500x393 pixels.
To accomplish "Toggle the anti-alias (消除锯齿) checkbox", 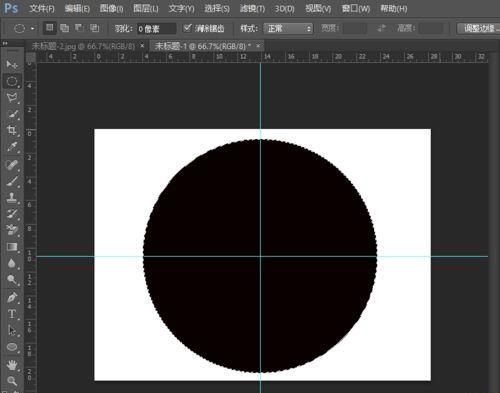I will tap(188, 28).
